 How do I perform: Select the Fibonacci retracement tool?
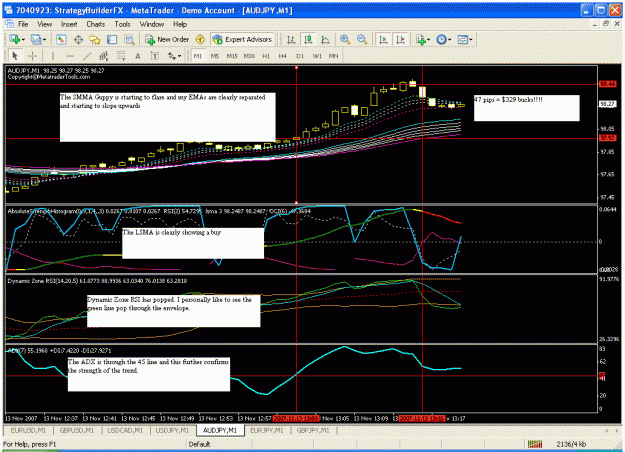(x=121, y=56)
